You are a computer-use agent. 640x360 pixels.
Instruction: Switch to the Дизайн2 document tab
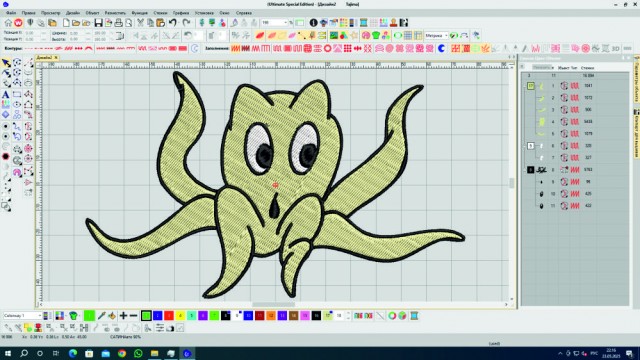[44, 58]
